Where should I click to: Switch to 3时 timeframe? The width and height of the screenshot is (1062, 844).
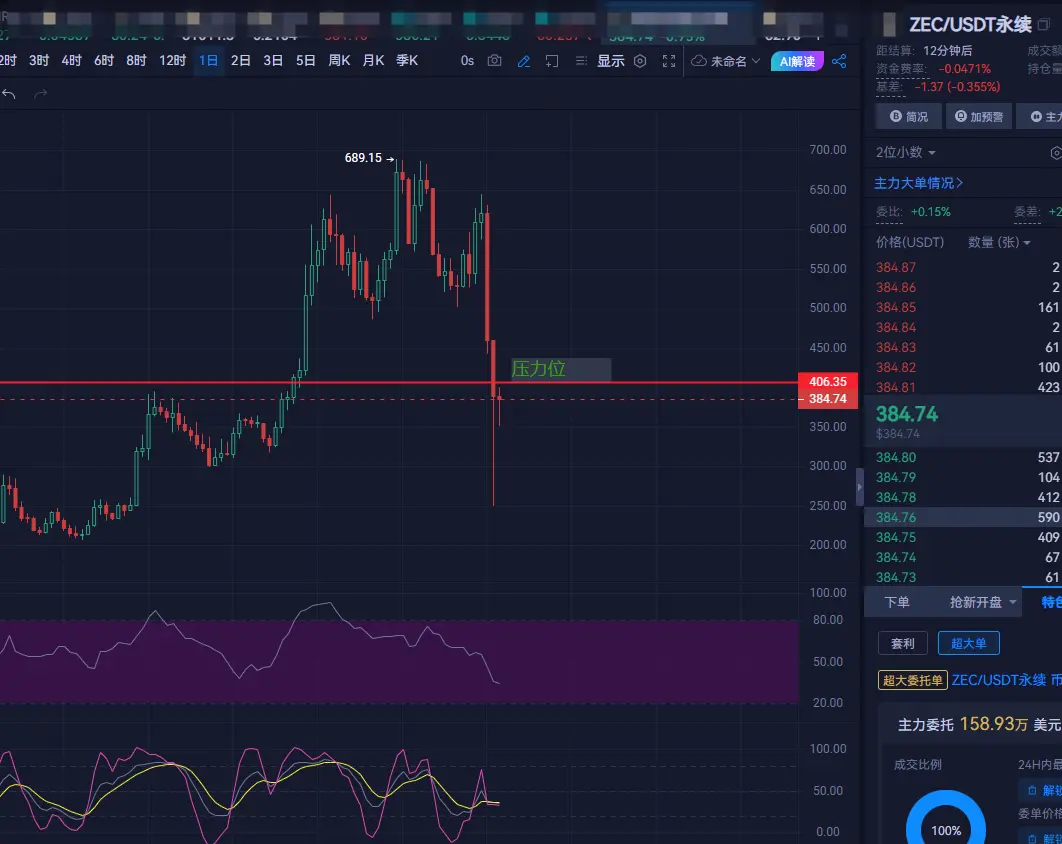point(39,61)
